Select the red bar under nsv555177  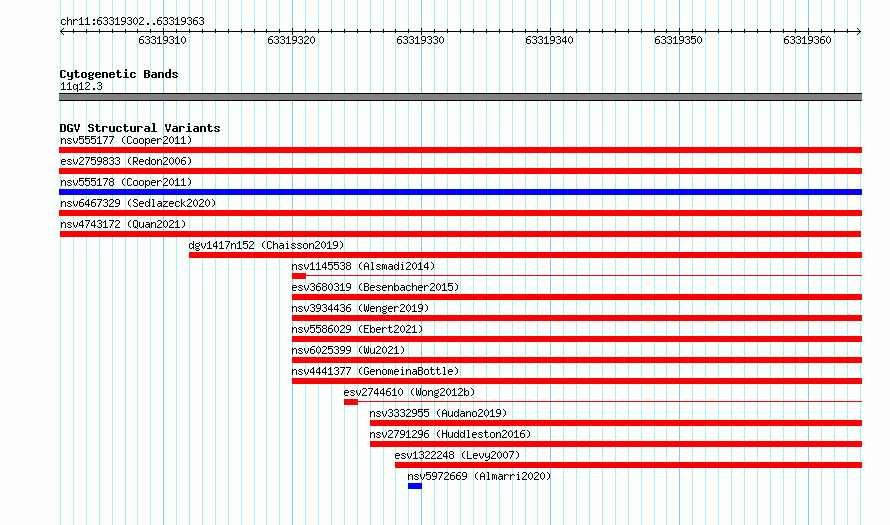tap(460, 150)
